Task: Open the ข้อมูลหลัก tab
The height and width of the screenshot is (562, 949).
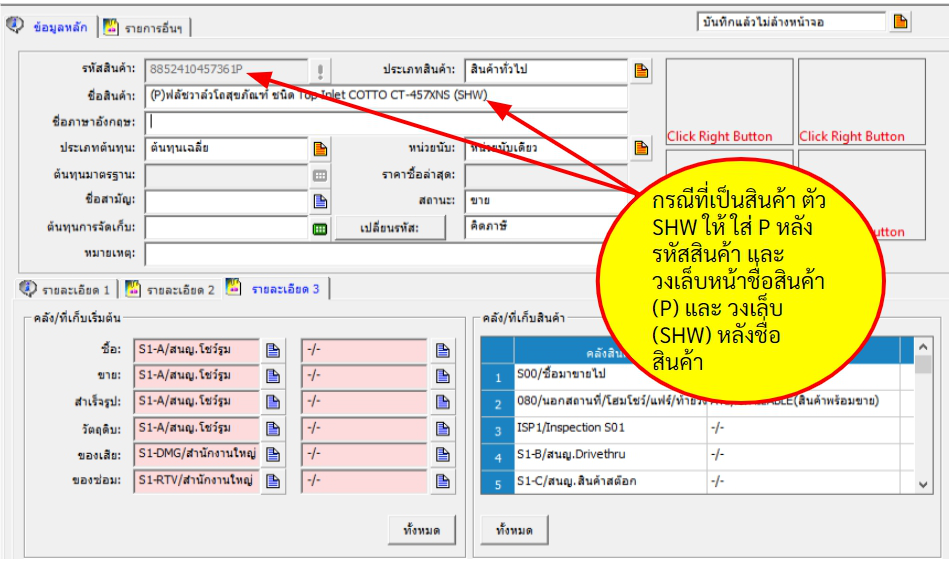Action: coord(50,27)
